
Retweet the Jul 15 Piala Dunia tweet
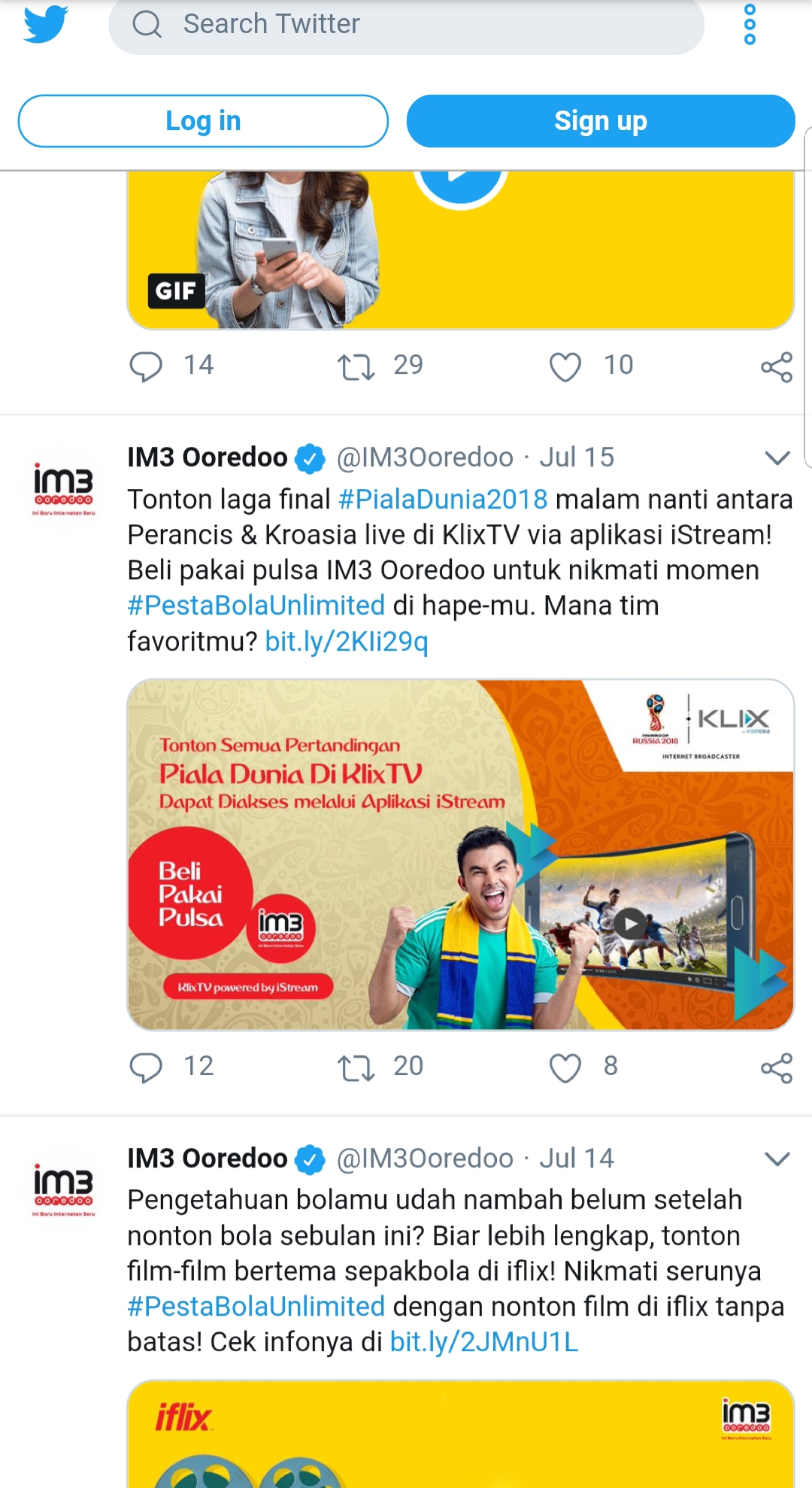[x=356, y=1067]
